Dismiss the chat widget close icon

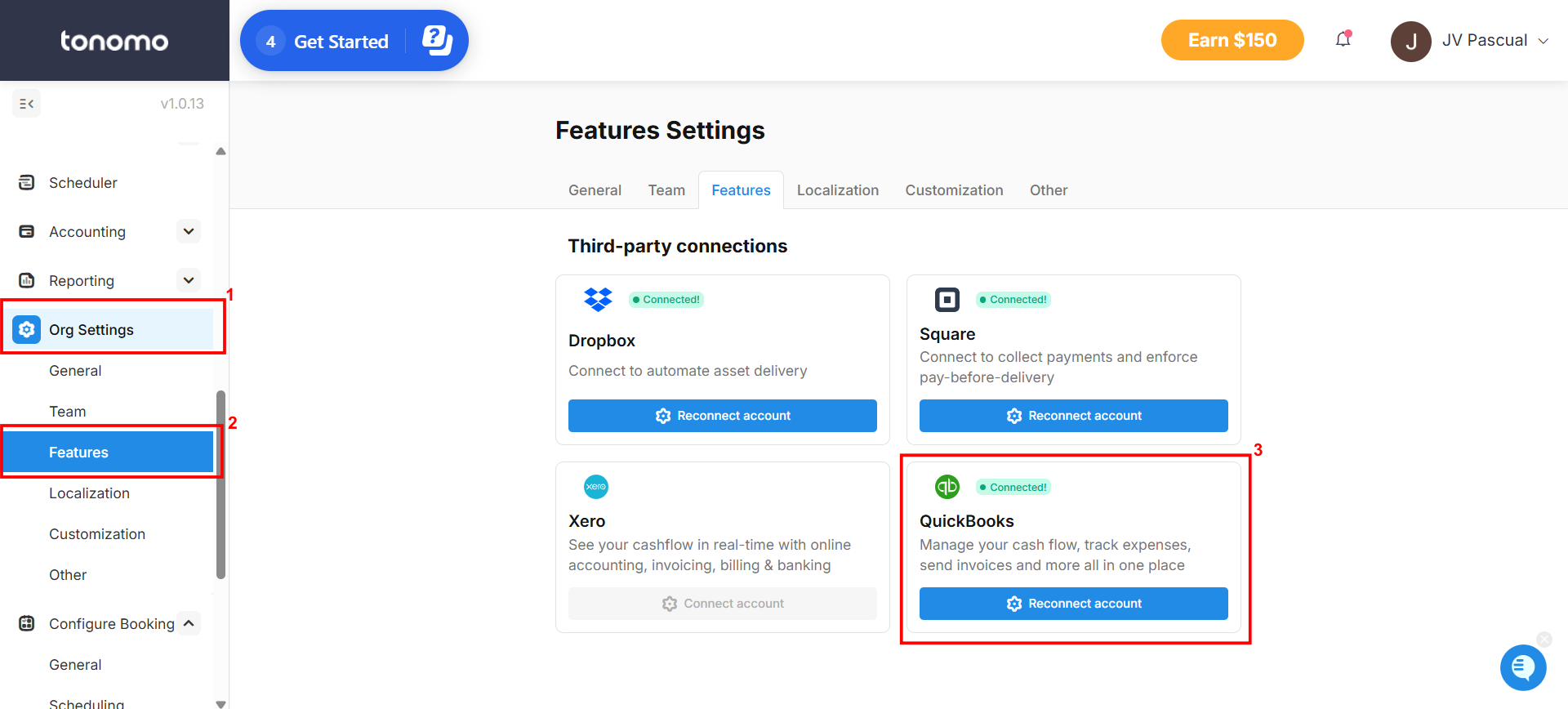click(1544, 640)
